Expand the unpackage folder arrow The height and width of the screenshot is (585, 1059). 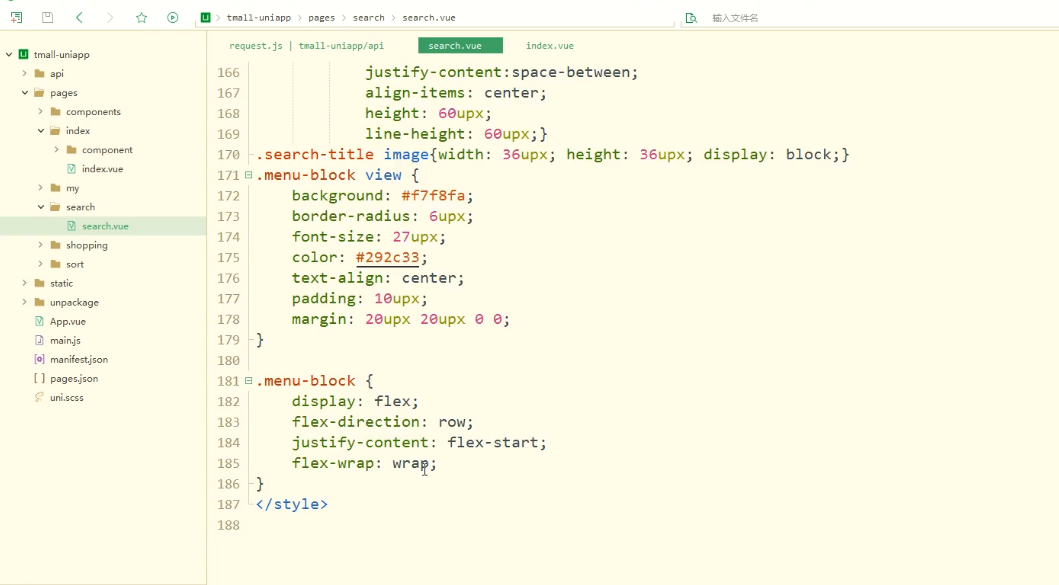point(24,302)
